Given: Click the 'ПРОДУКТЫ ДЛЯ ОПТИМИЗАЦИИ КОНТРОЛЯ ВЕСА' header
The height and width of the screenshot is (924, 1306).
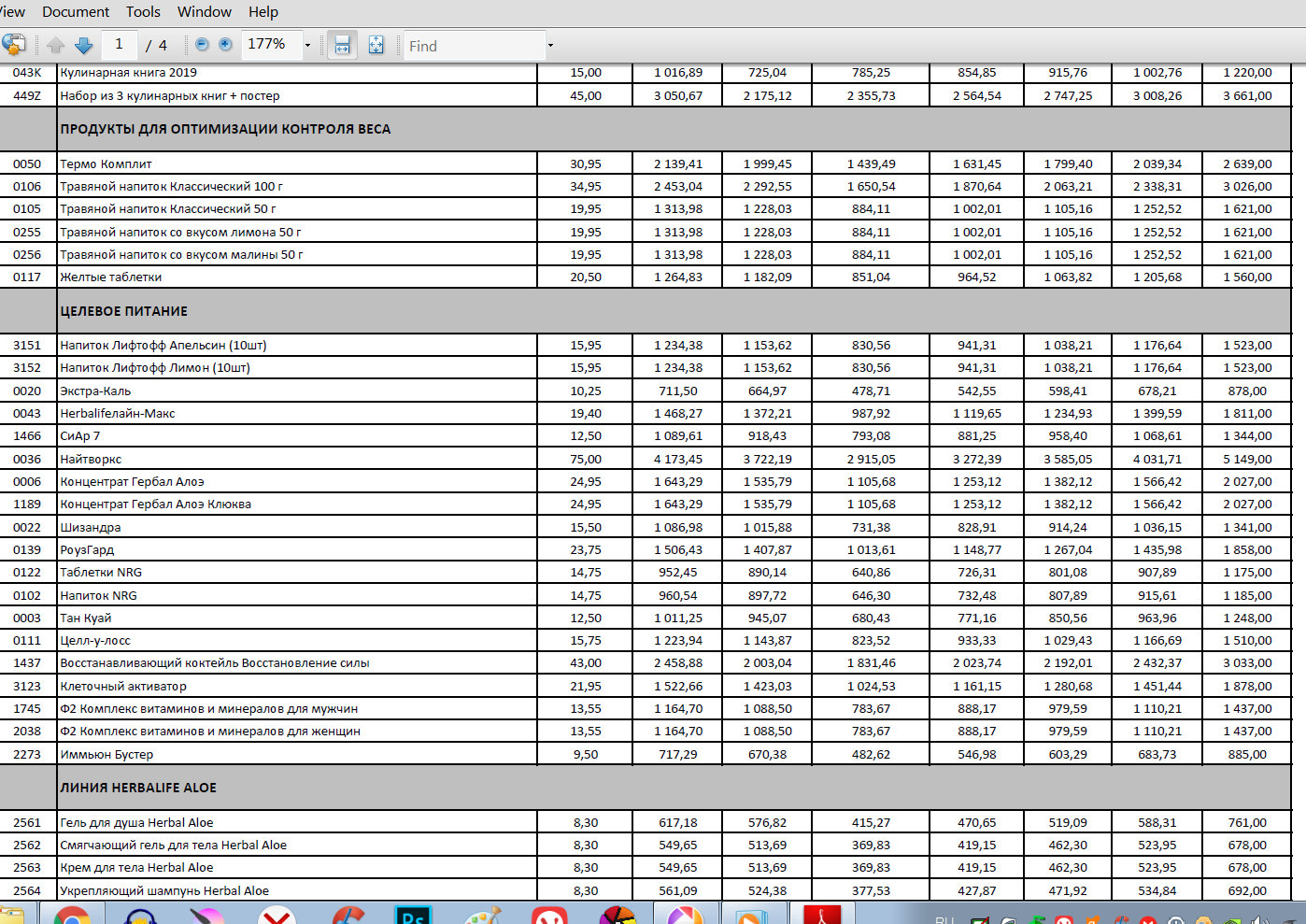Looking at the screenshot, I should tap(225, 129).
